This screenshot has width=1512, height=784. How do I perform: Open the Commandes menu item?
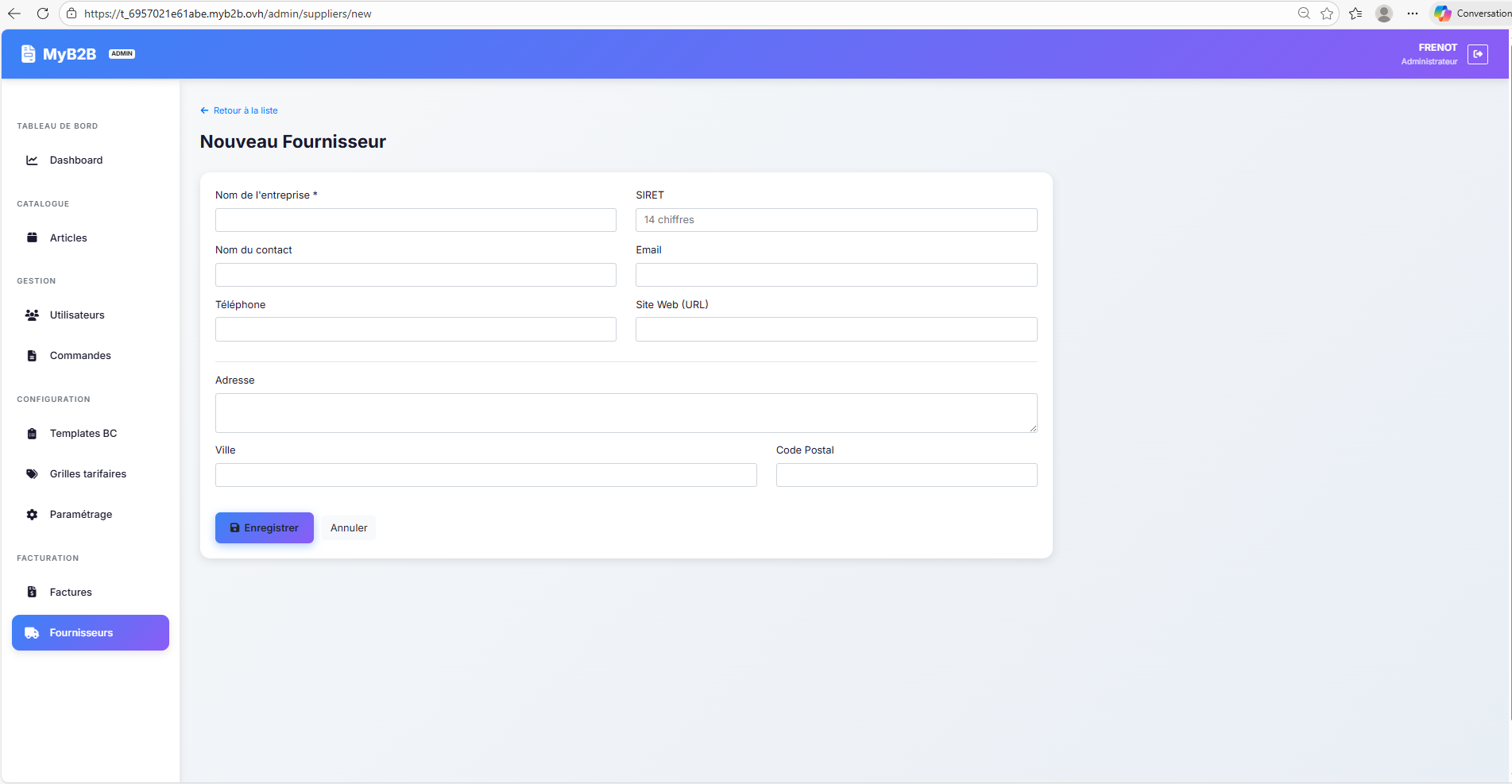[80, 356]
